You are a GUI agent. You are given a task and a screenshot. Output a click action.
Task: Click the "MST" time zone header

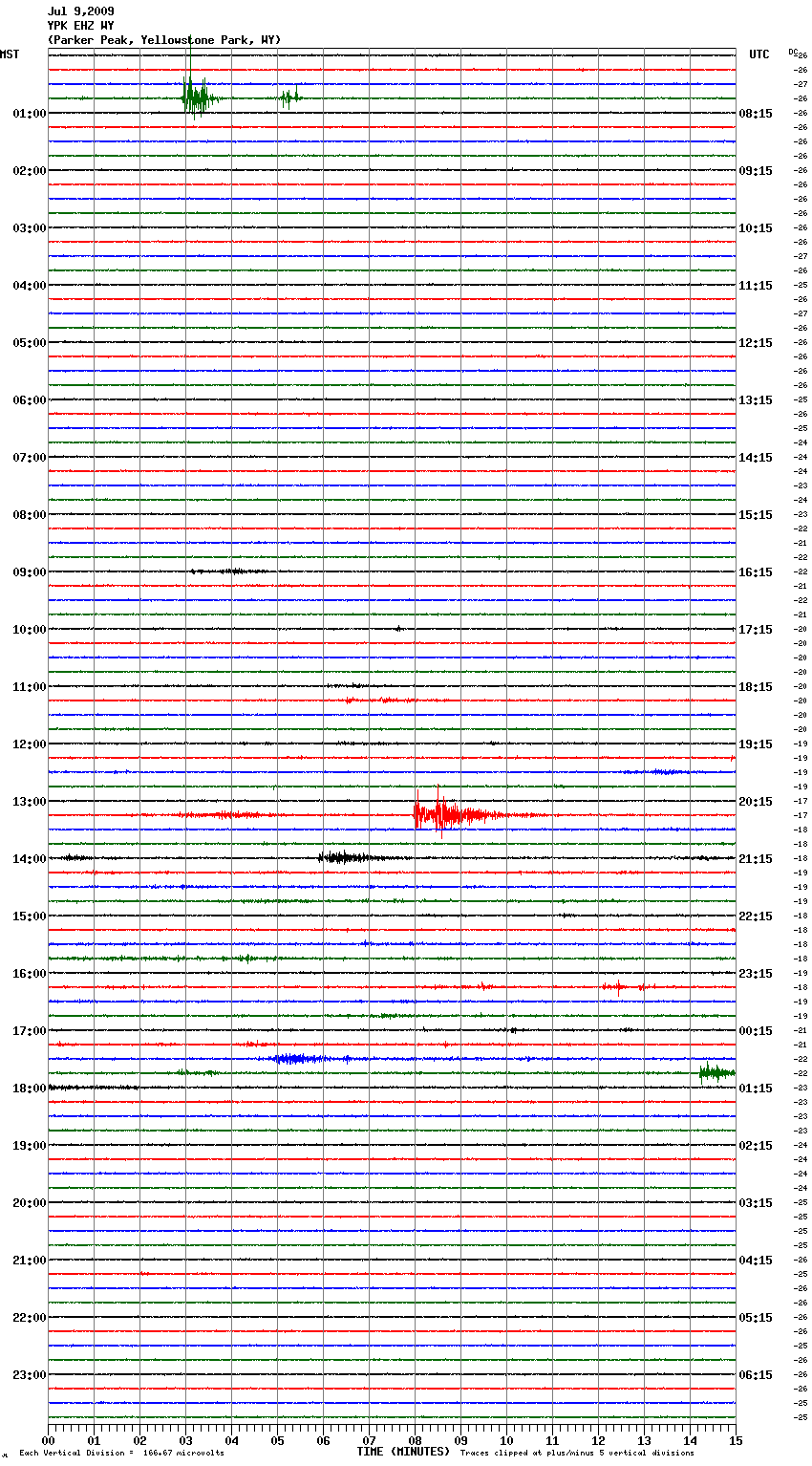[x=10, y=54]
